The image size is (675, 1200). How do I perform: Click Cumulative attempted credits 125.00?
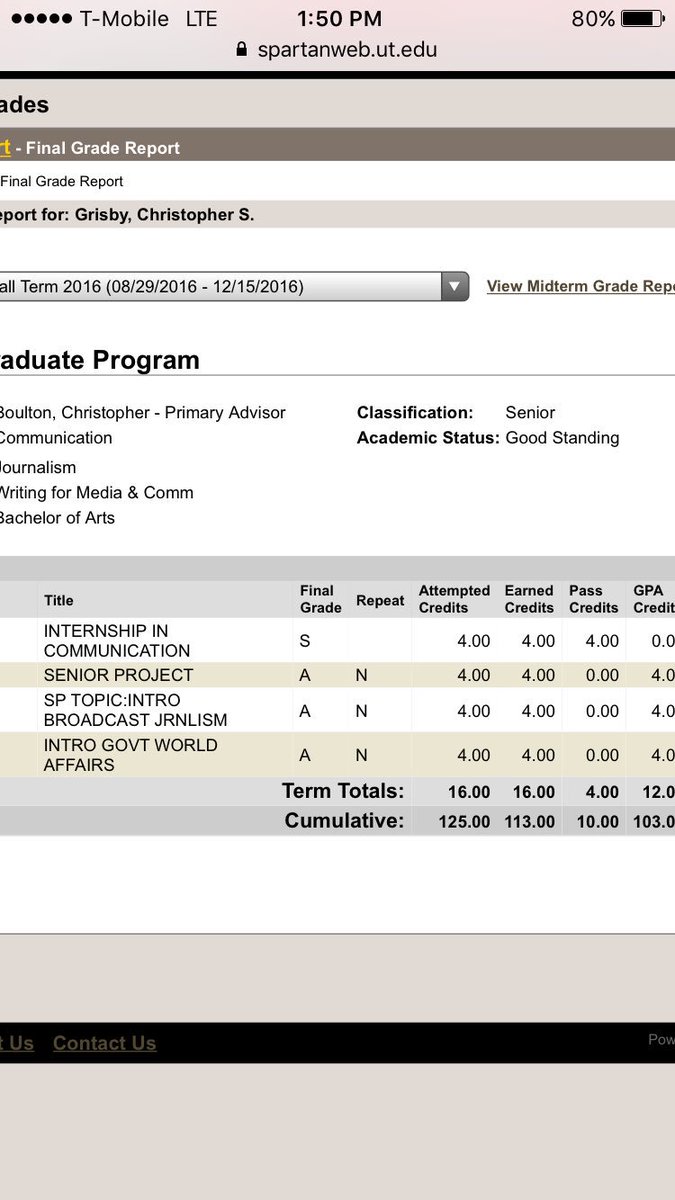(x=463, y=822)
